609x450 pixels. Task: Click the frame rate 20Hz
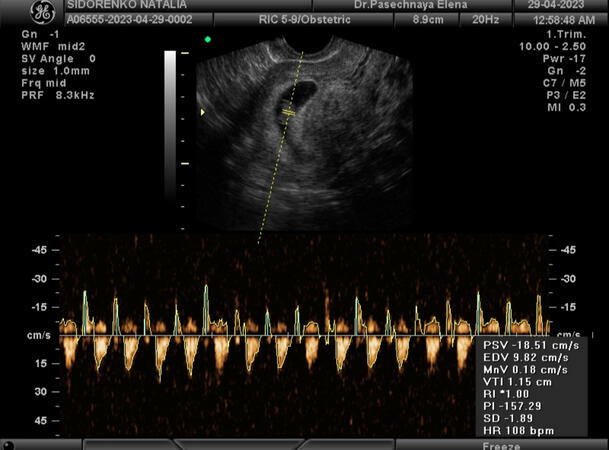485,19
